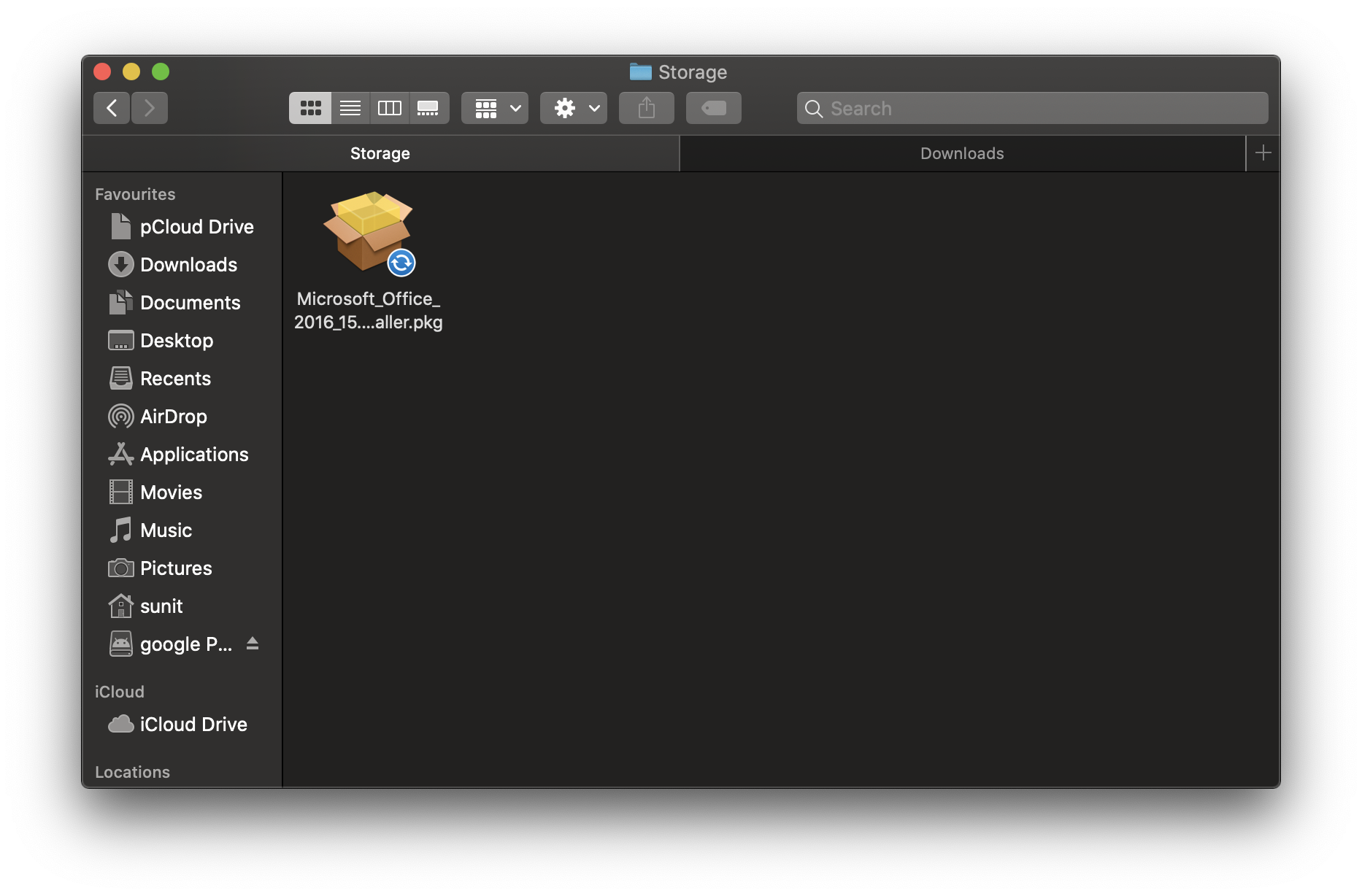
Task: Open a new tab with the plus button
Action: (1262, 153)
